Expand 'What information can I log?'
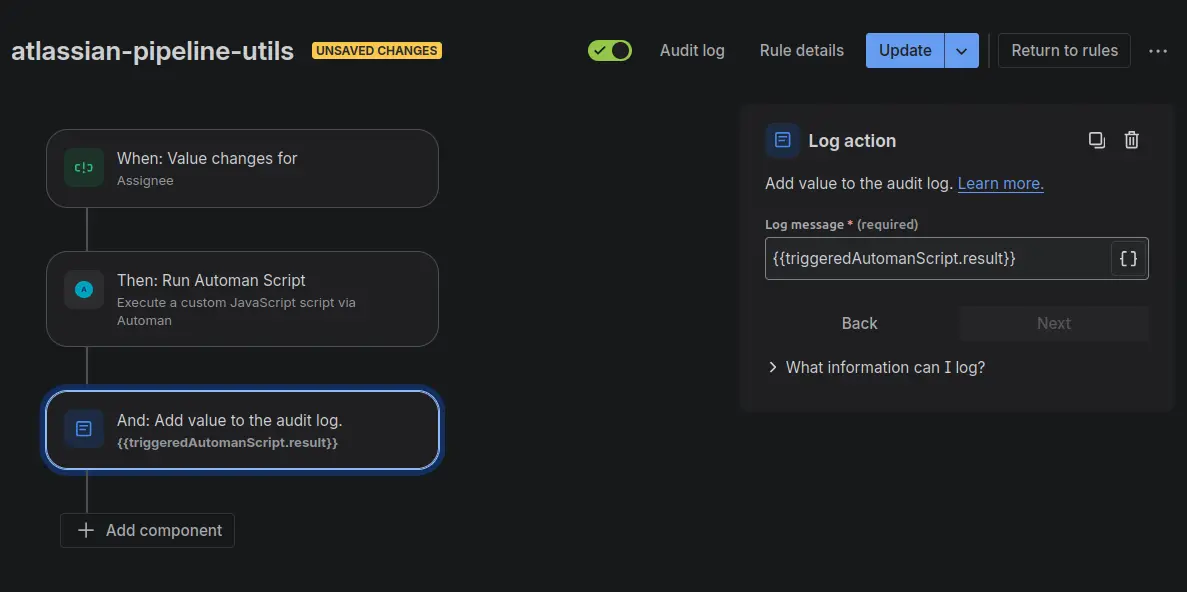The height and width of the screenshot is (592, 1187). pyautogui.click(x=876, y=367)
